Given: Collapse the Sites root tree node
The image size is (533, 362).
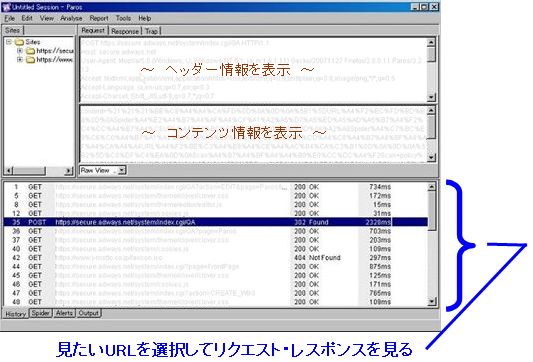Looking at the screenshot, I should [x=9, y=42].
